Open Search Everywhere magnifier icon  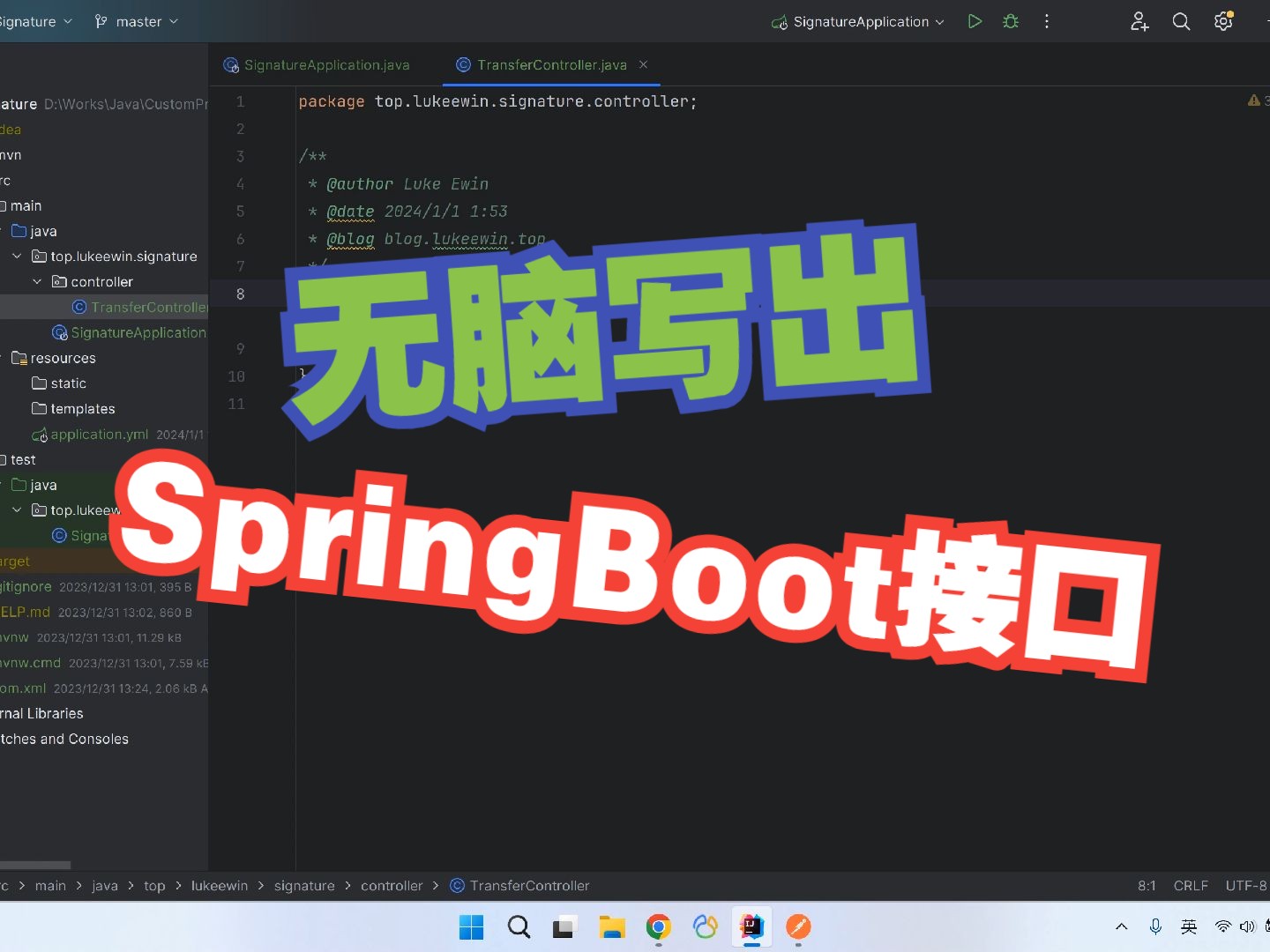pos(1181,21)
